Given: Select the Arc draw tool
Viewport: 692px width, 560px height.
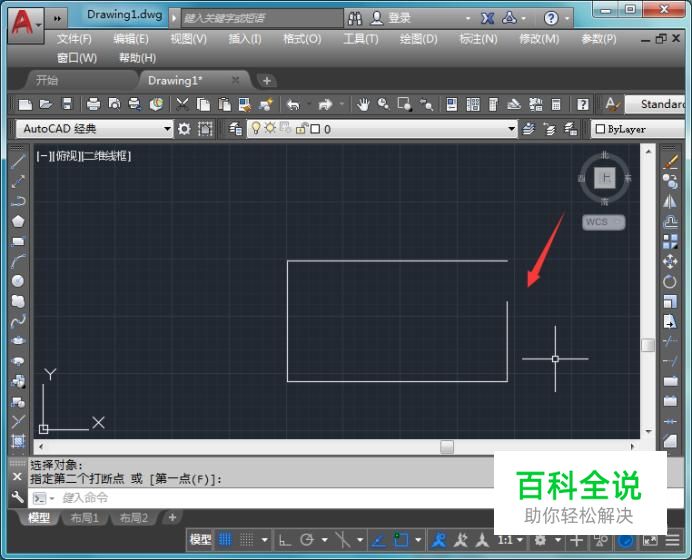Looking at the screenshot, I should [18, 261].
